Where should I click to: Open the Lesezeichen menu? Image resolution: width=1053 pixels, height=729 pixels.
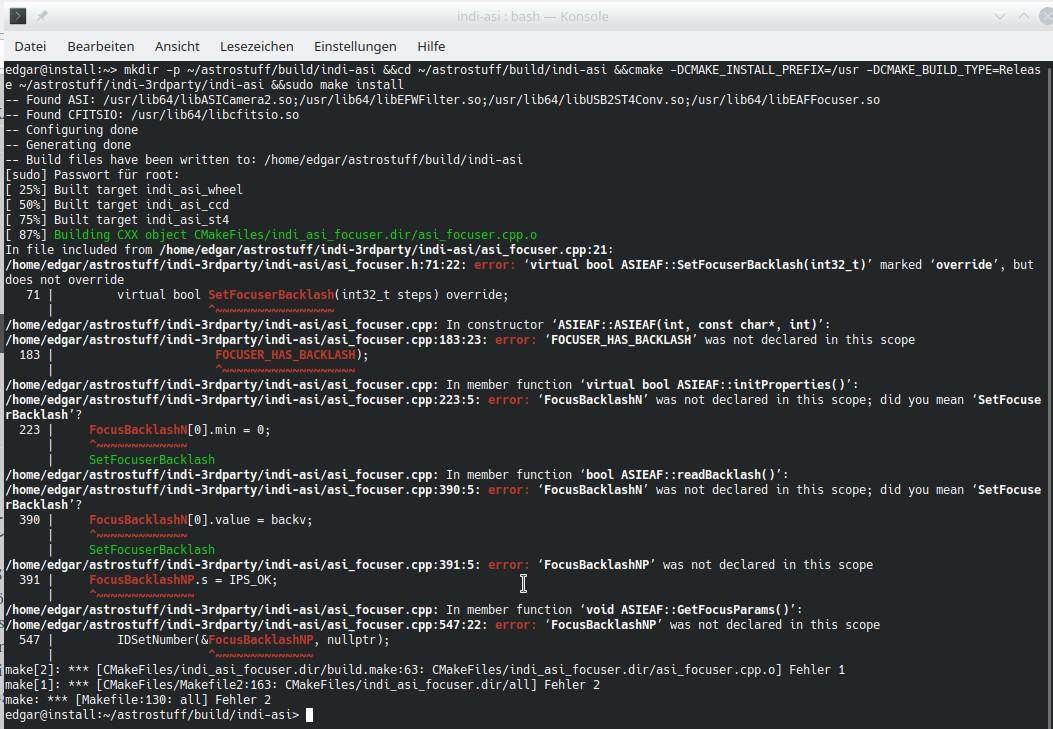point(257,46)
